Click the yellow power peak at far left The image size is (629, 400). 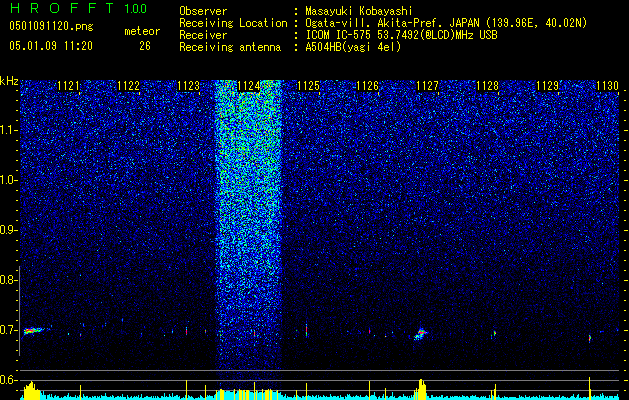tap(31, 390)
